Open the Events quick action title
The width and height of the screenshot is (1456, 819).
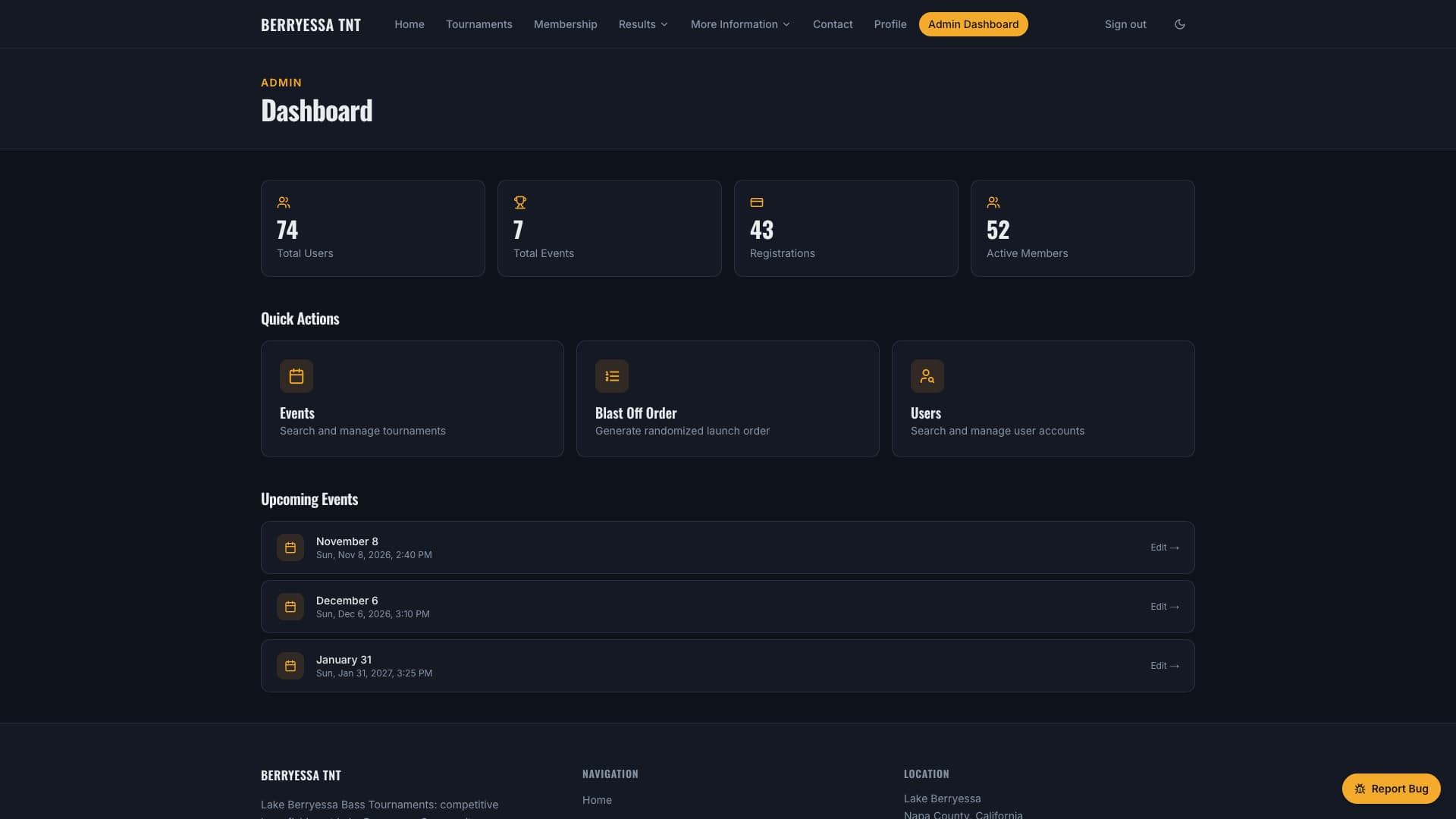click(297, 413)
